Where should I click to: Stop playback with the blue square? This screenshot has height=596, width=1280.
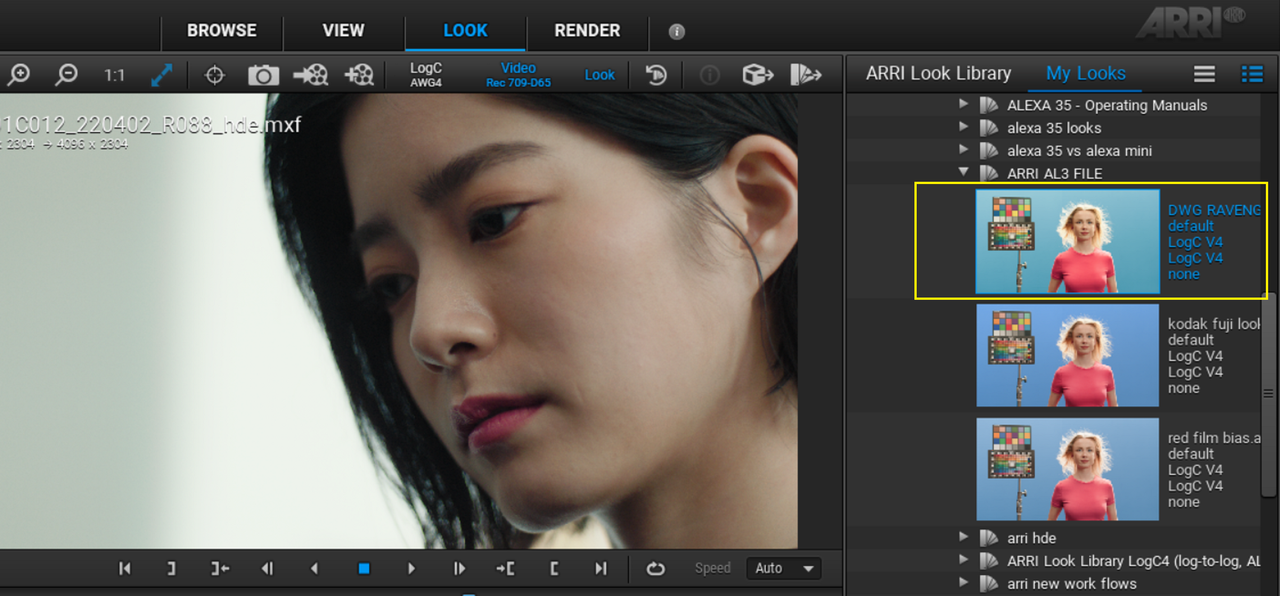click(x=364, y=568)
